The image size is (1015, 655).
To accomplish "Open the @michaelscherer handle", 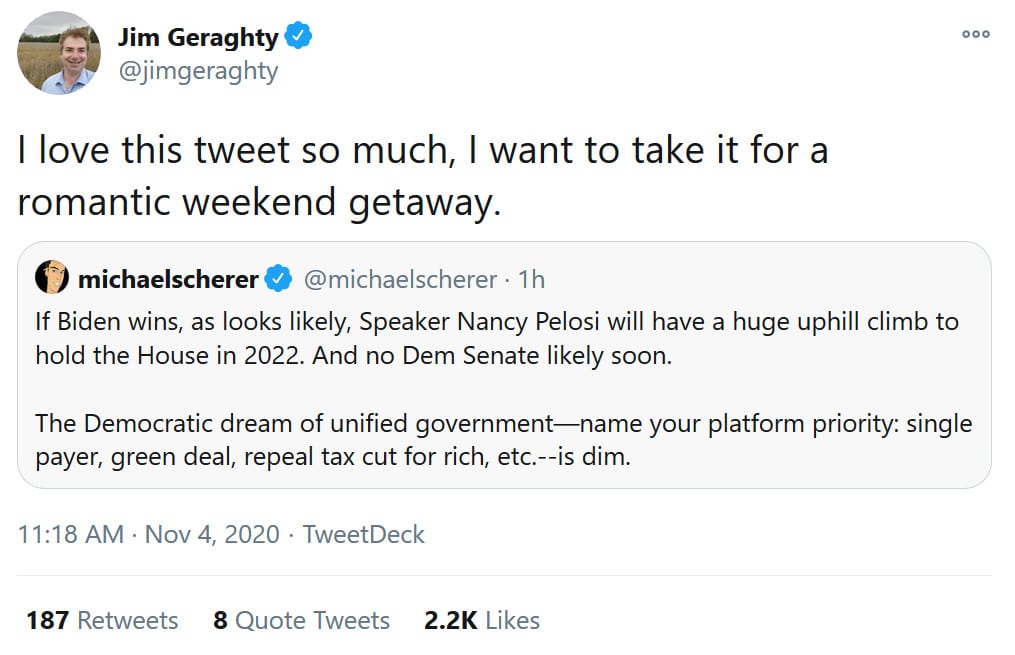I will [399, 279].
